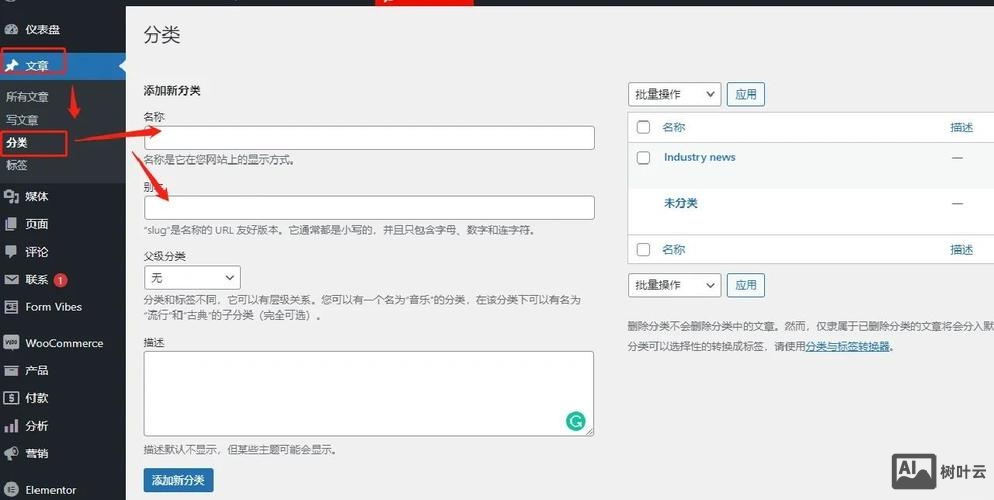Click the Pages (页面) icon
This screenshot has height=500, width=994.
tap(11, 224)
